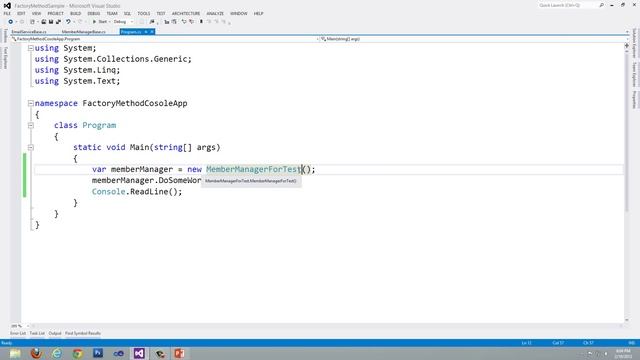Click the Save toolbar icon
Screen dimensions: 640x360
[x=51, y=22]
